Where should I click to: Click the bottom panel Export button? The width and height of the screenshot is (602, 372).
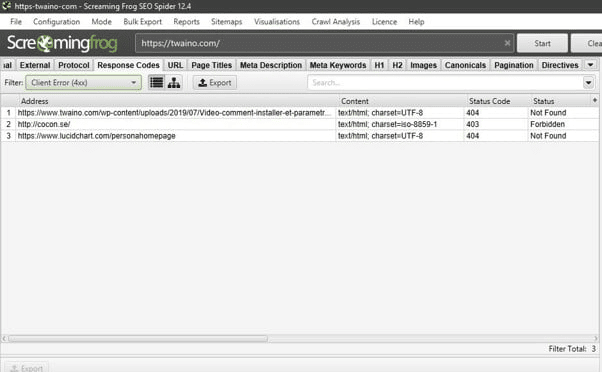(27, 368)
